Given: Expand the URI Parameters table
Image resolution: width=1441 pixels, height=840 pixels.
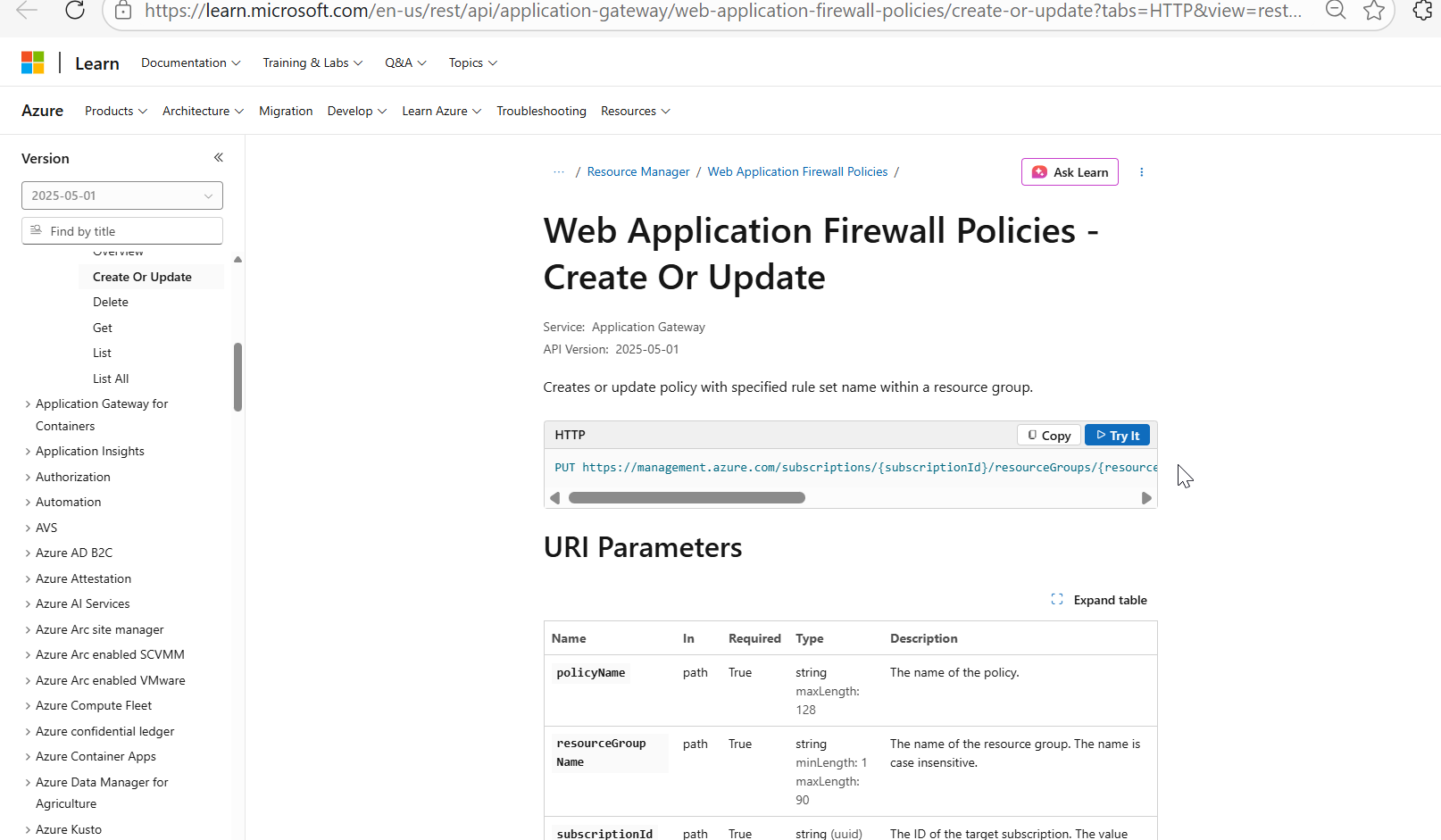Looking at the screenshot, I should click(1099, 600).
